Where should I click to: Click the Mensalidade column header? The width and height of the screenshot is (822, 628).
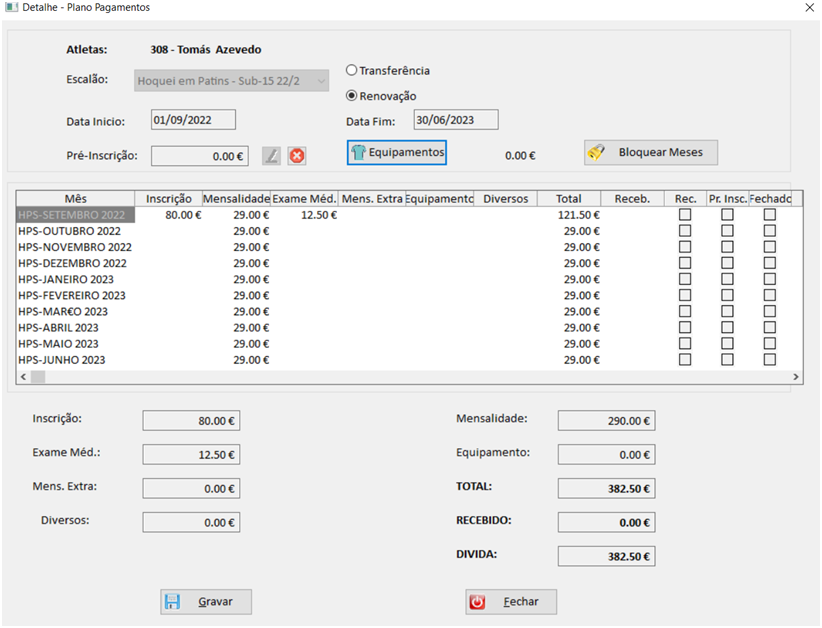tap(236, 199)
